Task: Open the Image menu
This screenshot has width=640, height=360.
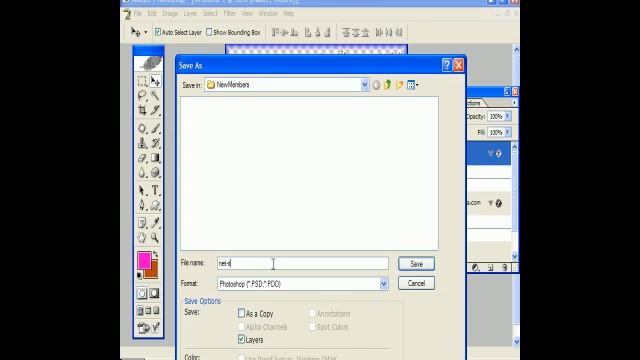Action: (x=170, y=13)
